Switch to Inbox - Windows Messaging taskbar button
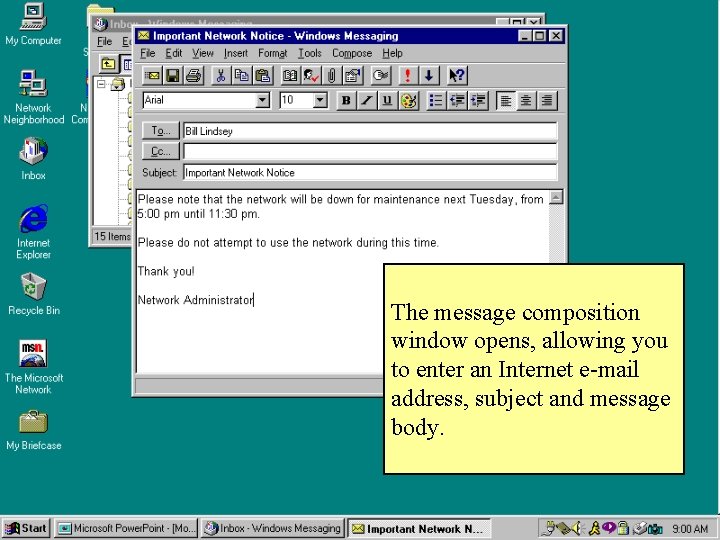Viewport: 720px width, 540px height. [x=273, y=528]
